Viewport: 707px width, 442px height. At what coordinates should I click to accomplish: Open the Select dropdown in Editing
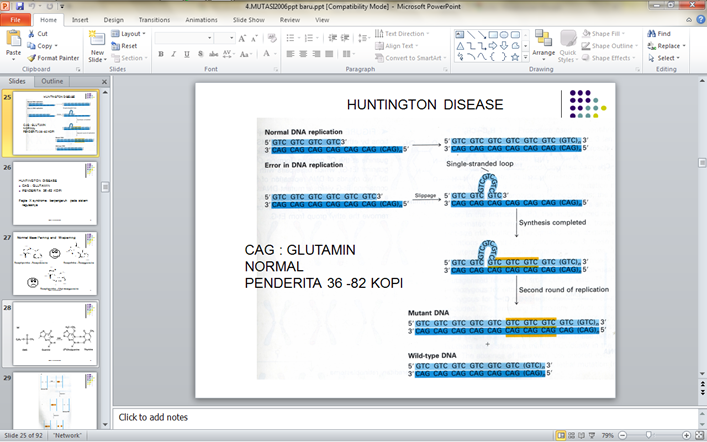coord(663,58)
